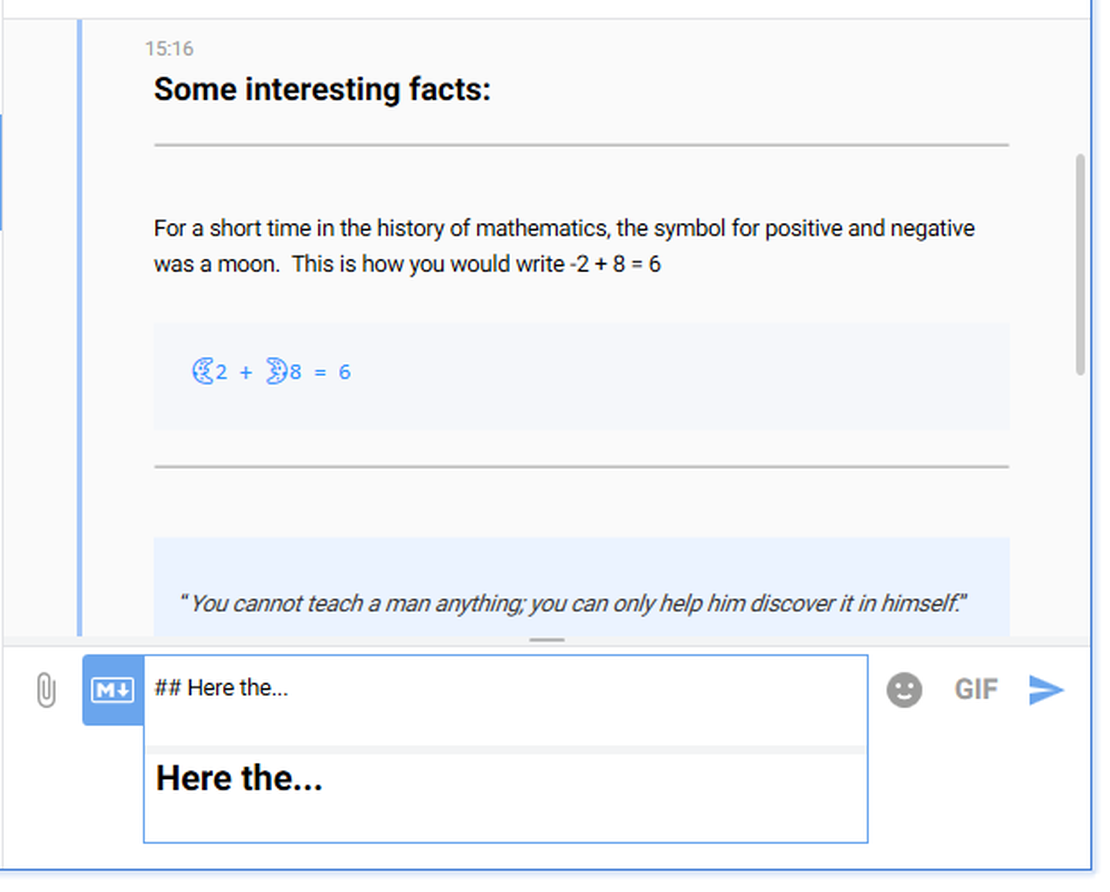Click the "Here the..." Markdown preview heading

[x=239, y=779]
